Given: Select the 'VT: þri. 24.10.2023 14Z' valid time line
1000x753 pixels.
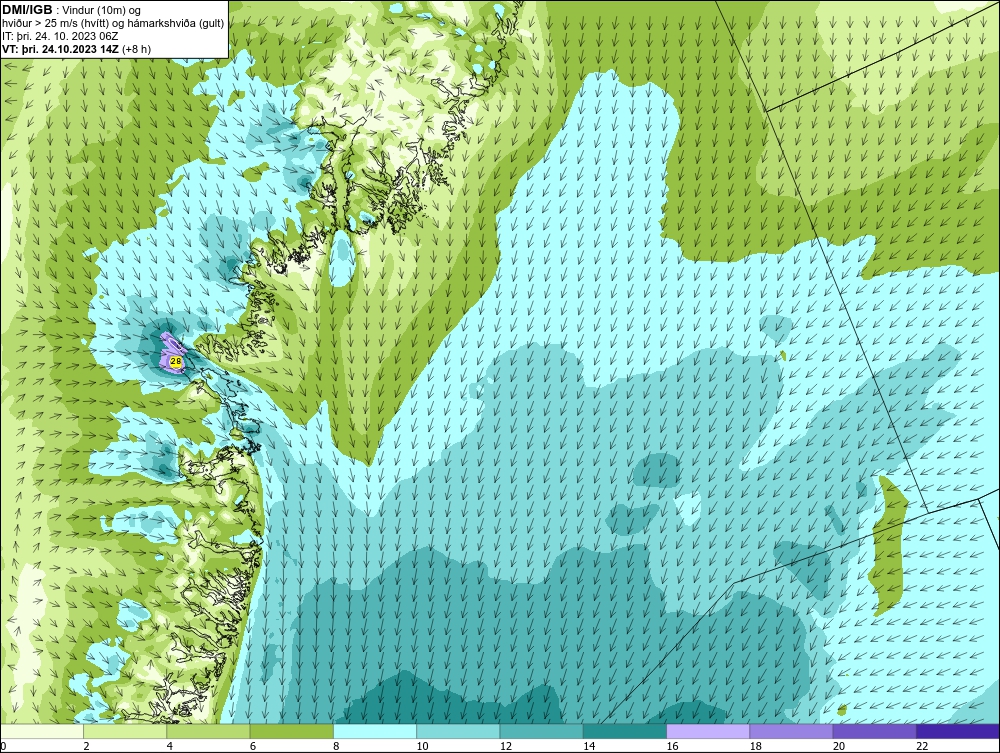Looking at the screenshot, I should [x=61, y=49].
